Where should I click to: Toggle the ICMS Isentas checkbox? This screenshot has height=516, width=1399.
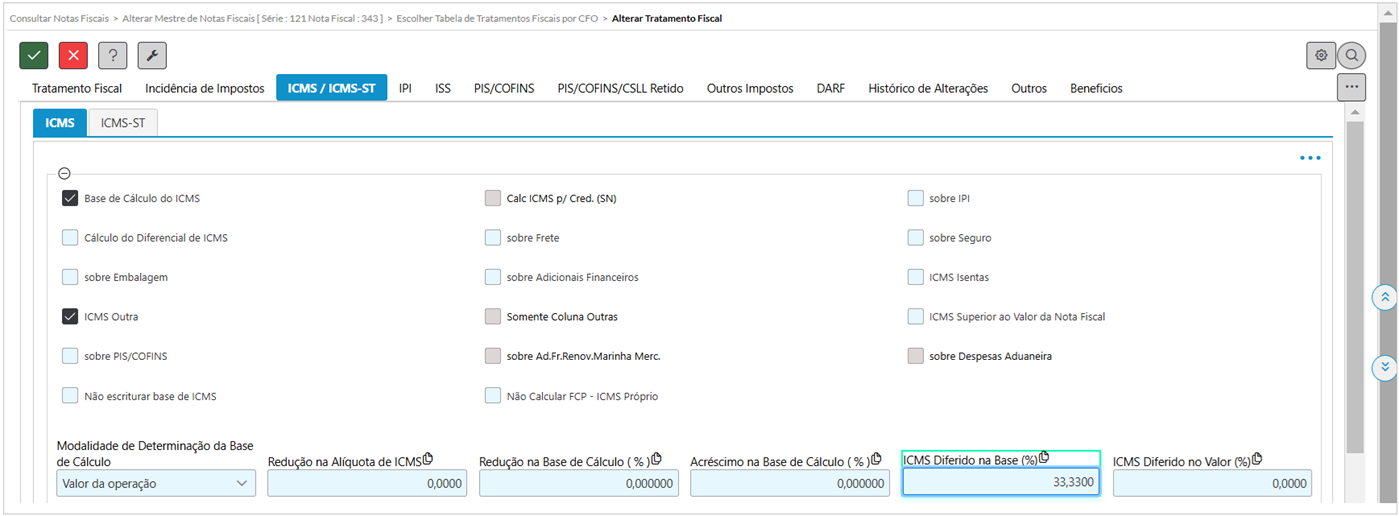coord(916,277)
